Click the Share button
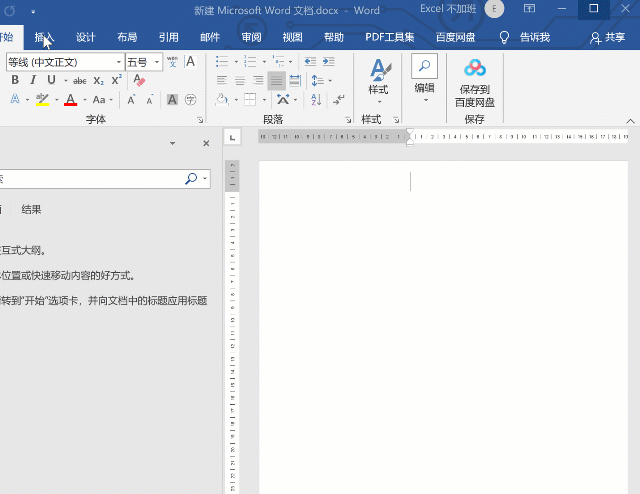640x494 pixels. pos(607,37)
